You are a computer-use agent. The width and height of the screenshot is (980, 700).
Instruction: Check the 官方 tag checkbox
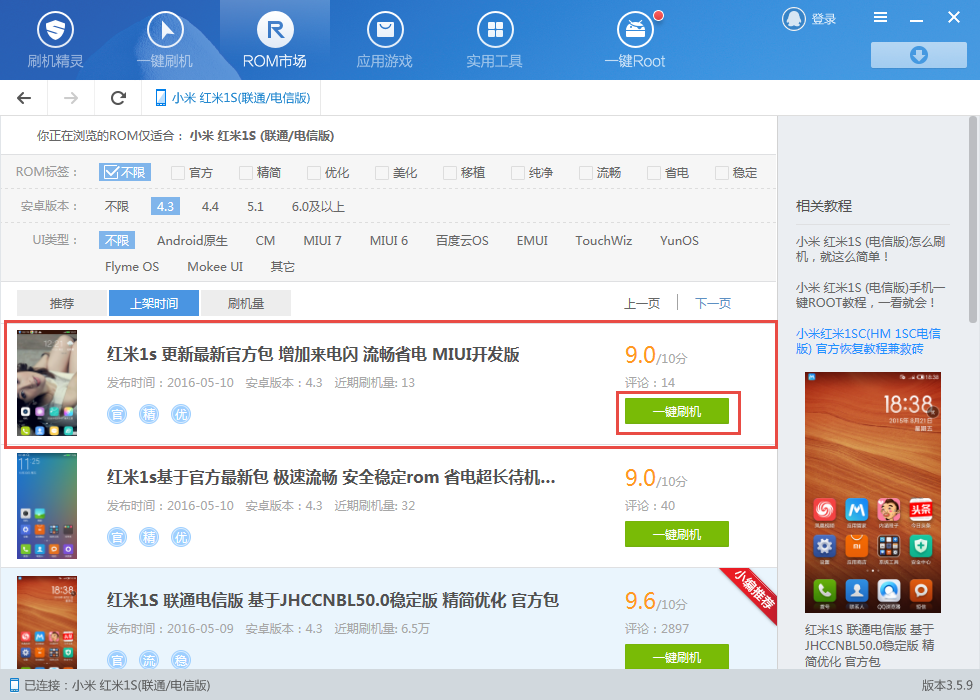(178, 172)
